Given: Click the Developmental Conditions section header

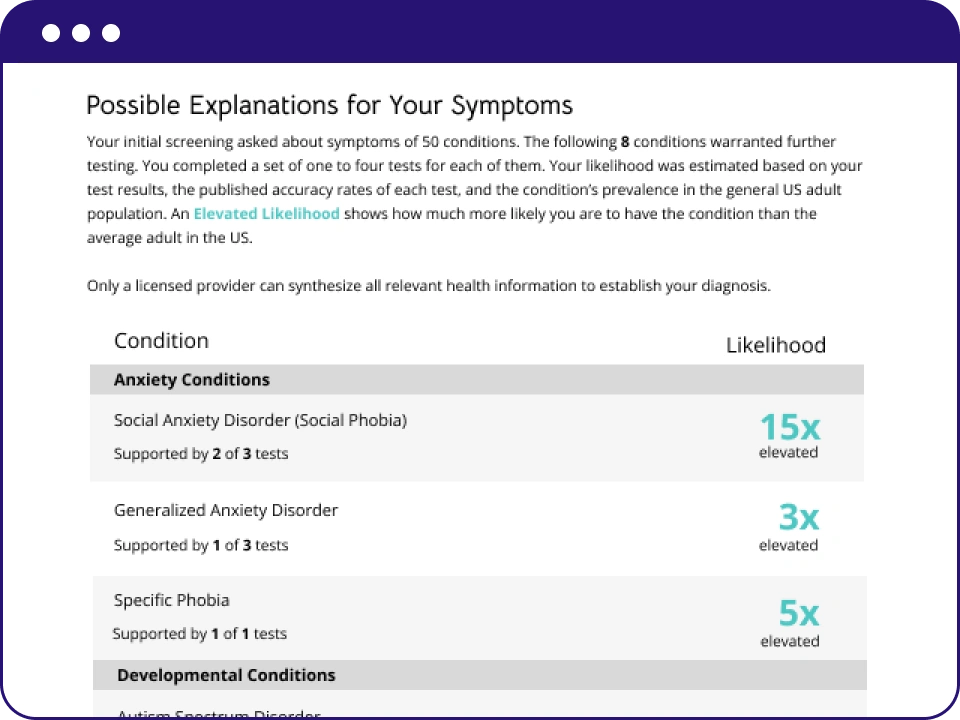Looking at the screenshot, I should pyautogui.click(x=226, y=675).
